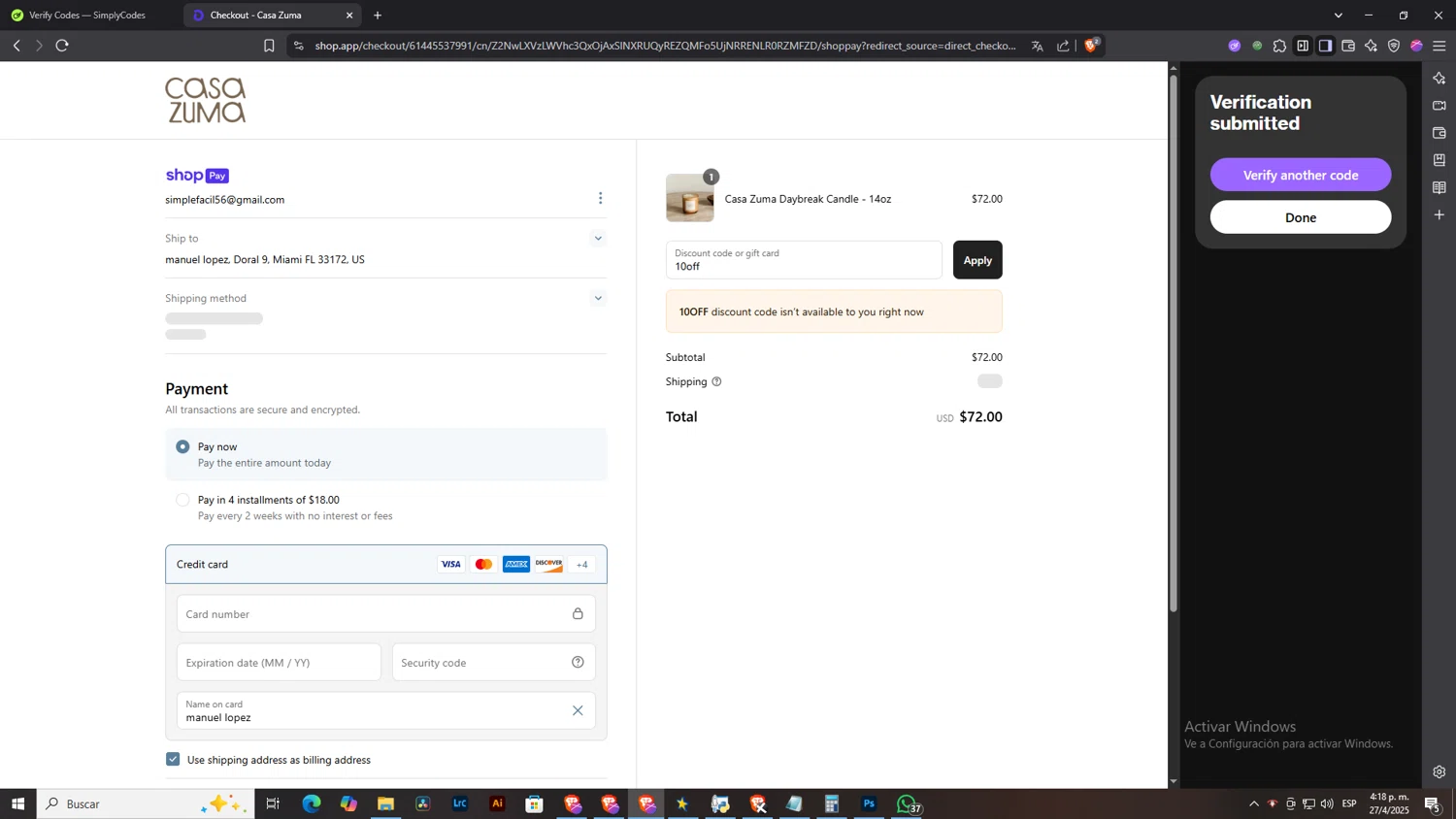Open WhatsApp from the taskbar

coord(907,803)
